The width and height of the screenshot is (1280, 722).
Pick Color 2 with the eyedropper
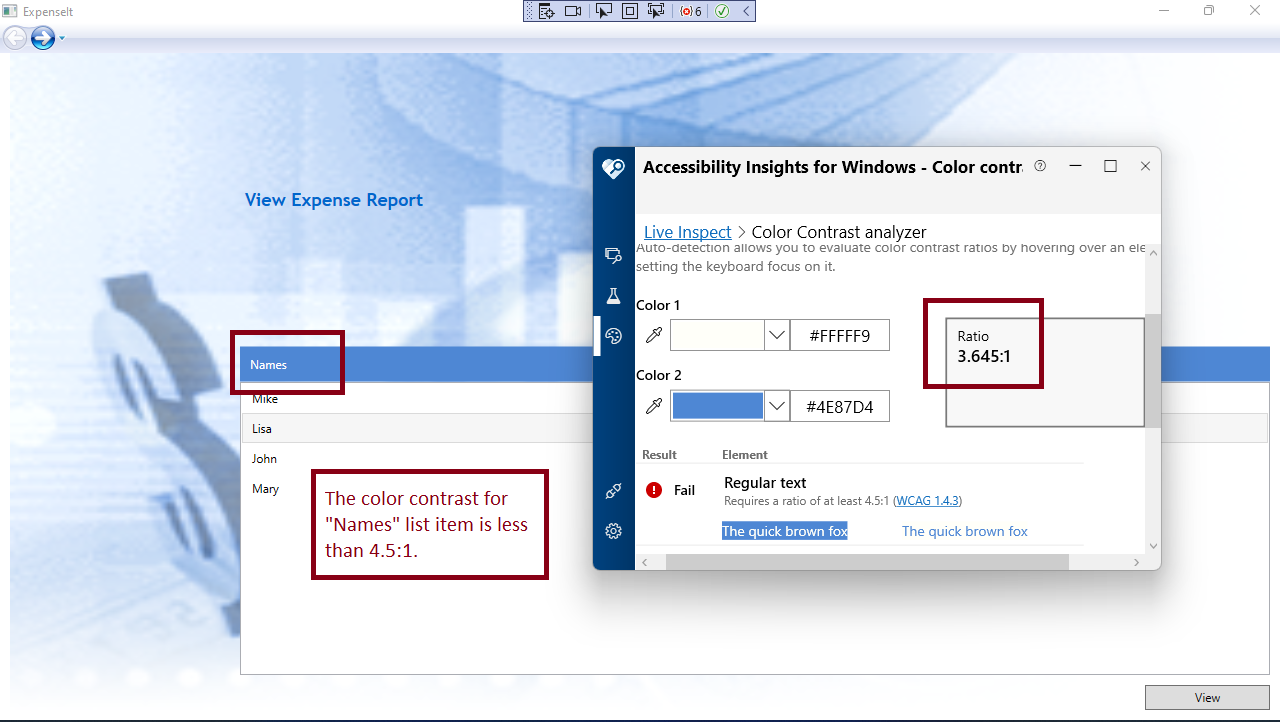(654, 405)
